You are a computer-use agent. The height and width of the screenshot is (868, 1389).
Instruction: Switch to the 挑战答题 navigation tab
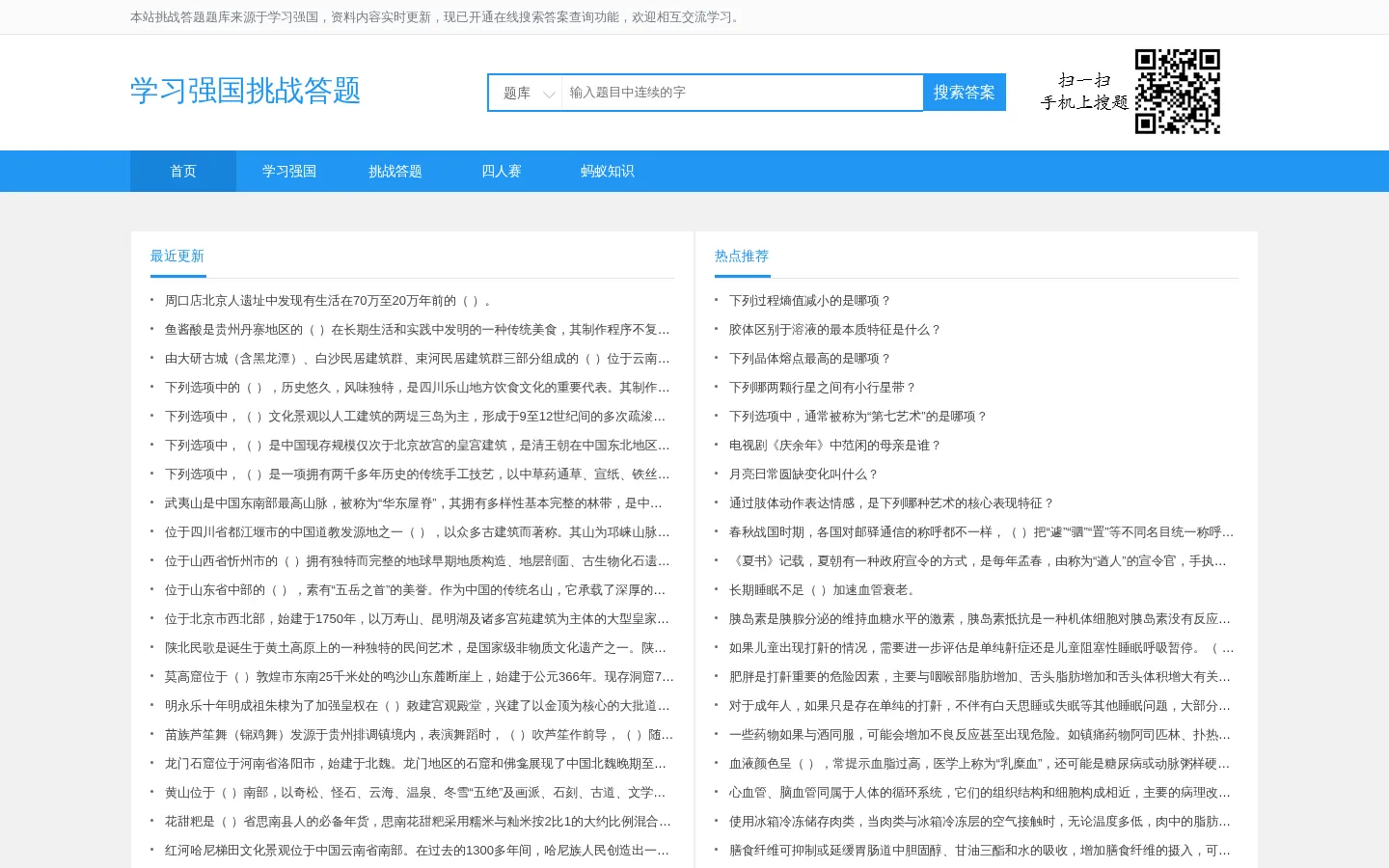pyautogui.click(x=395, y=171)
